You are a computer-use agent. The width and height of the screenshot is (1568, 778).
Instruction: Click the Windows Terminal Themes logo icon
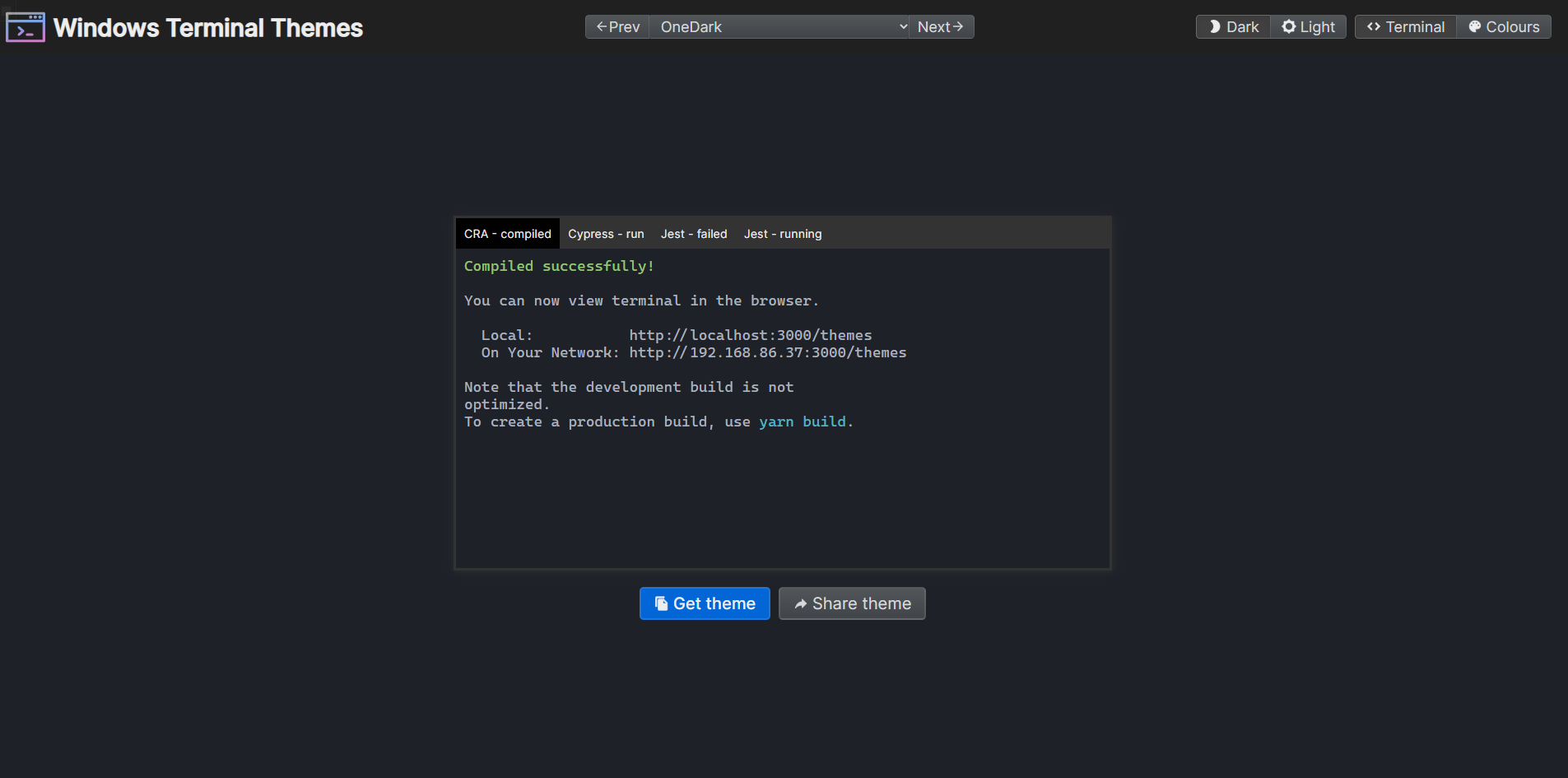[25, 26]
